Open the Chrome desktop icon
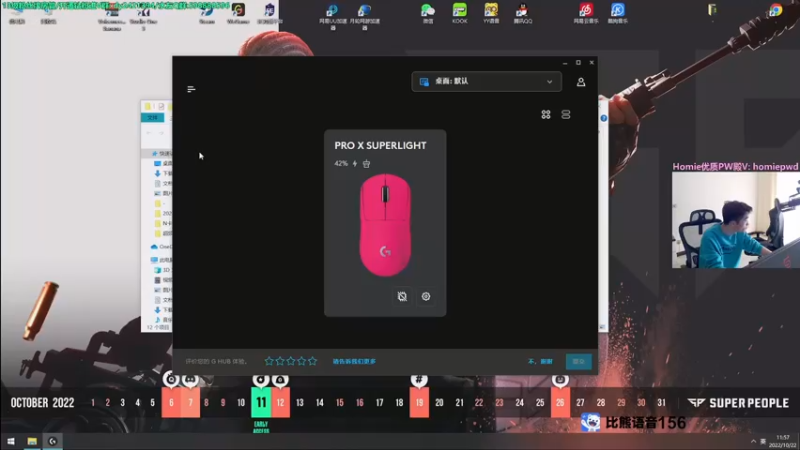This screenshot has width=800, height=450. tap(776, 10)
